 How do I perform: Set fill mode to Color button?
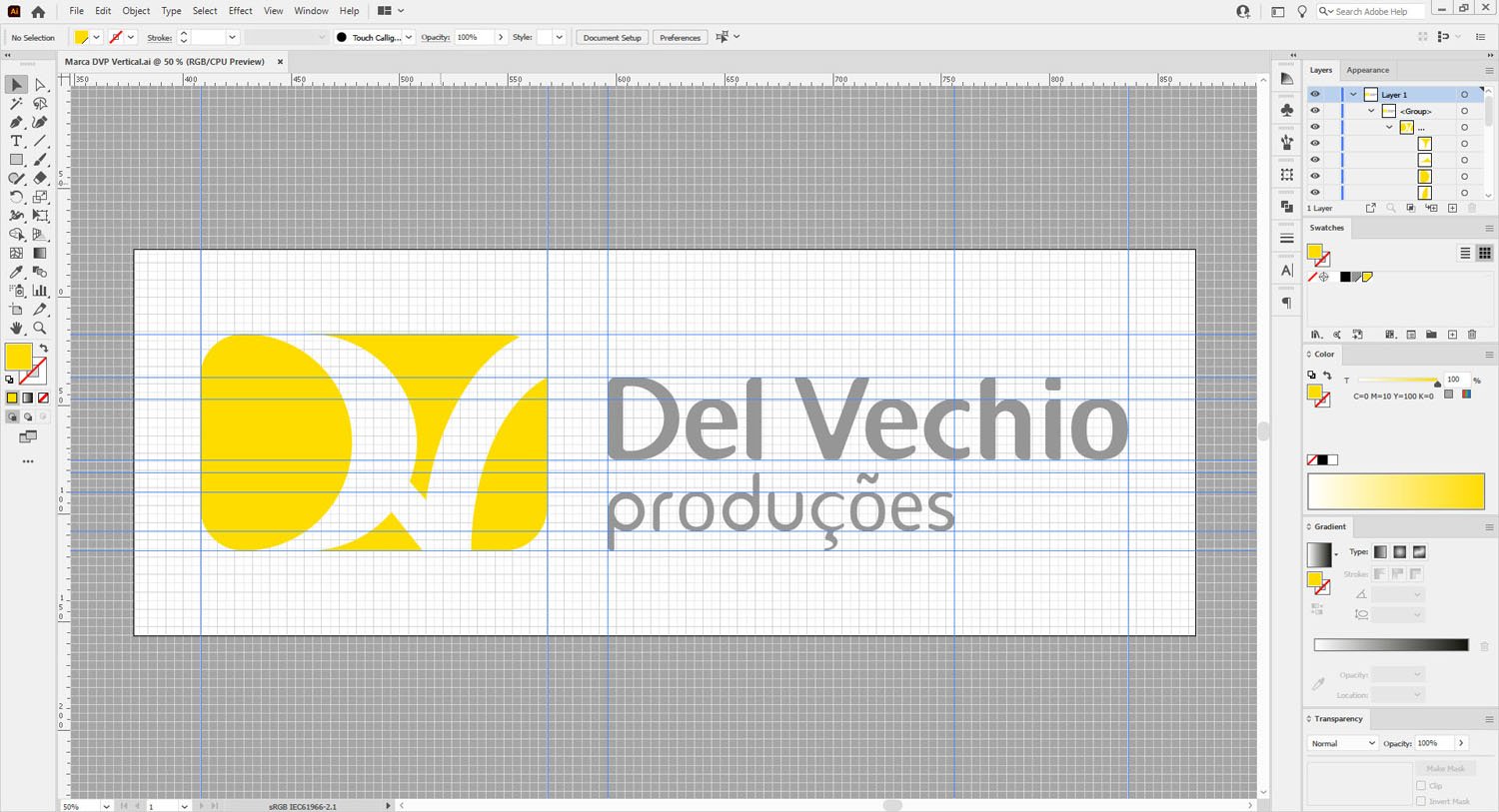tap(12, 398)
